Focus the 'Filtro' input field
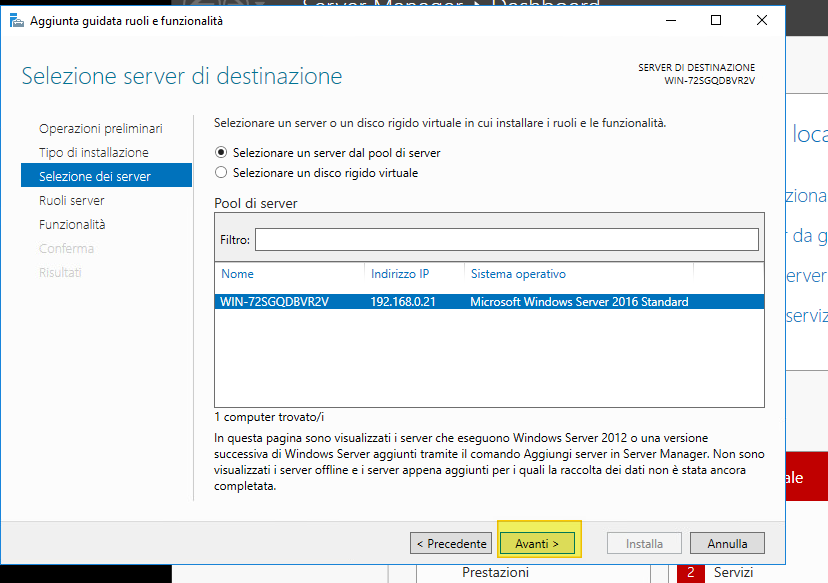 click(x=507, y=240)
